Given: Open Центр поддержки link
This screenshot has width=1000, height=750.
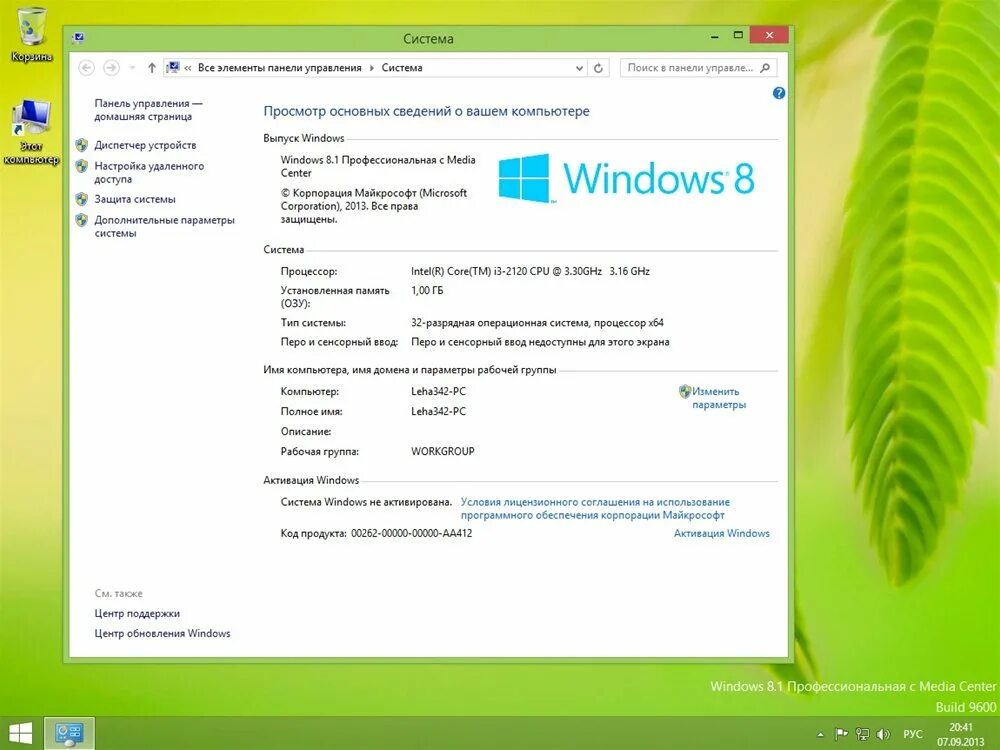Looking at the screenshot, I should [x=137, y=614].
